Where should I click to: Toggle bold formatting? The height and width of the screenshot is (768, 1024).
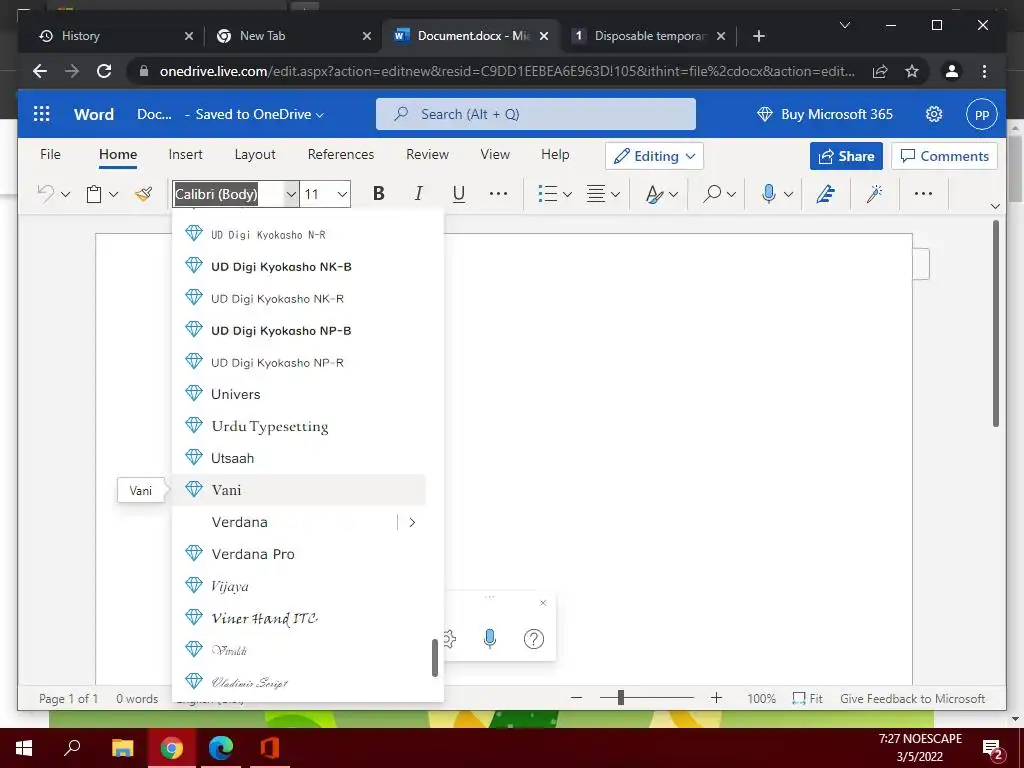point(379,194)
